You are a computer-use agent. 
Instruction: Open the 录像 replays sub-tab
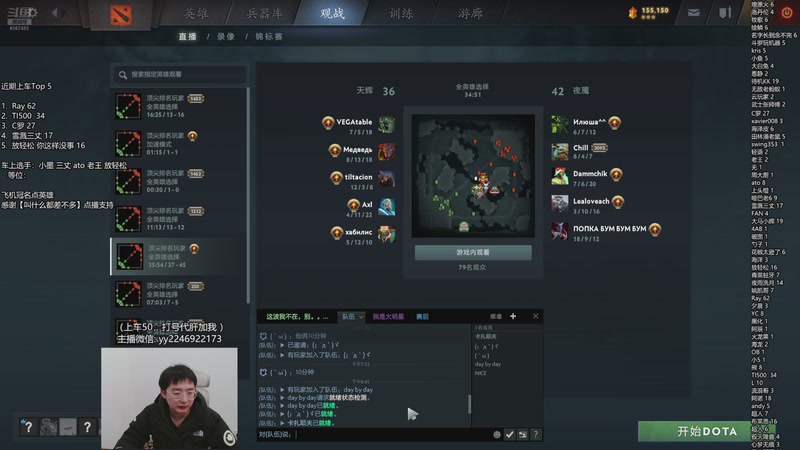226,37
